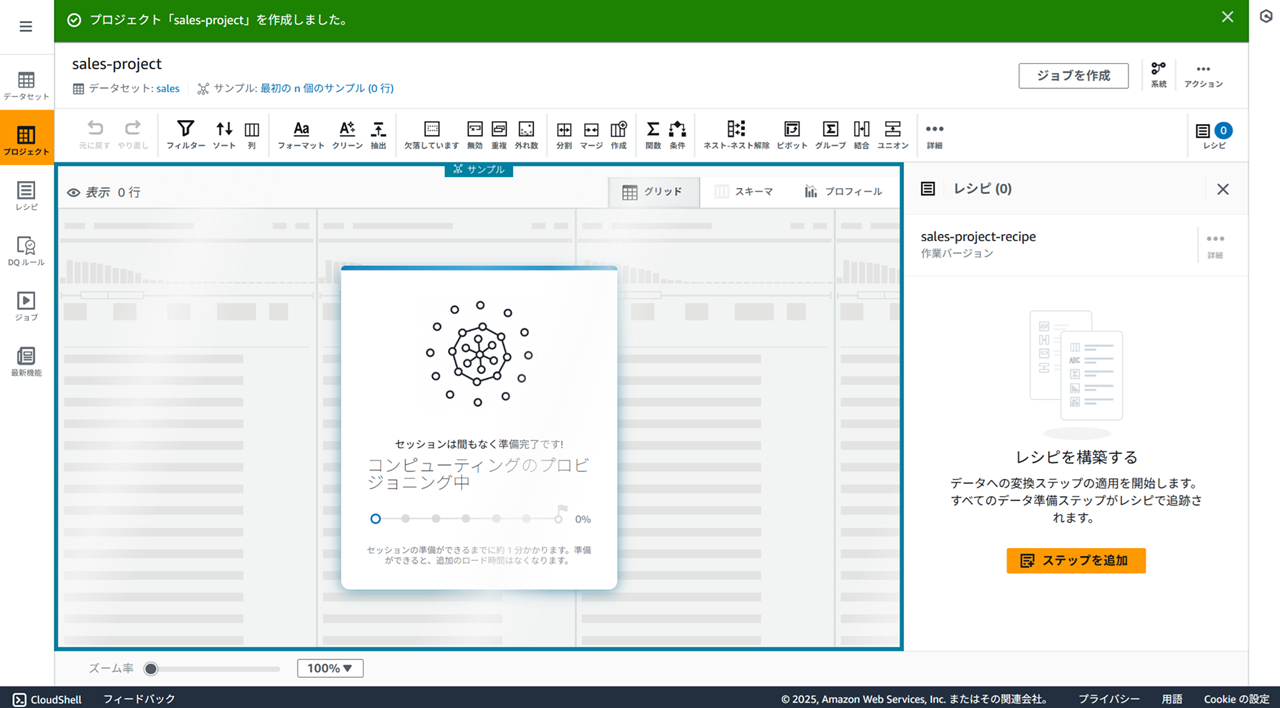Open the toolbar 詳細 more menu
Image resolution: width=1280 pixels, height=708 pixels.
click(934, 135)
